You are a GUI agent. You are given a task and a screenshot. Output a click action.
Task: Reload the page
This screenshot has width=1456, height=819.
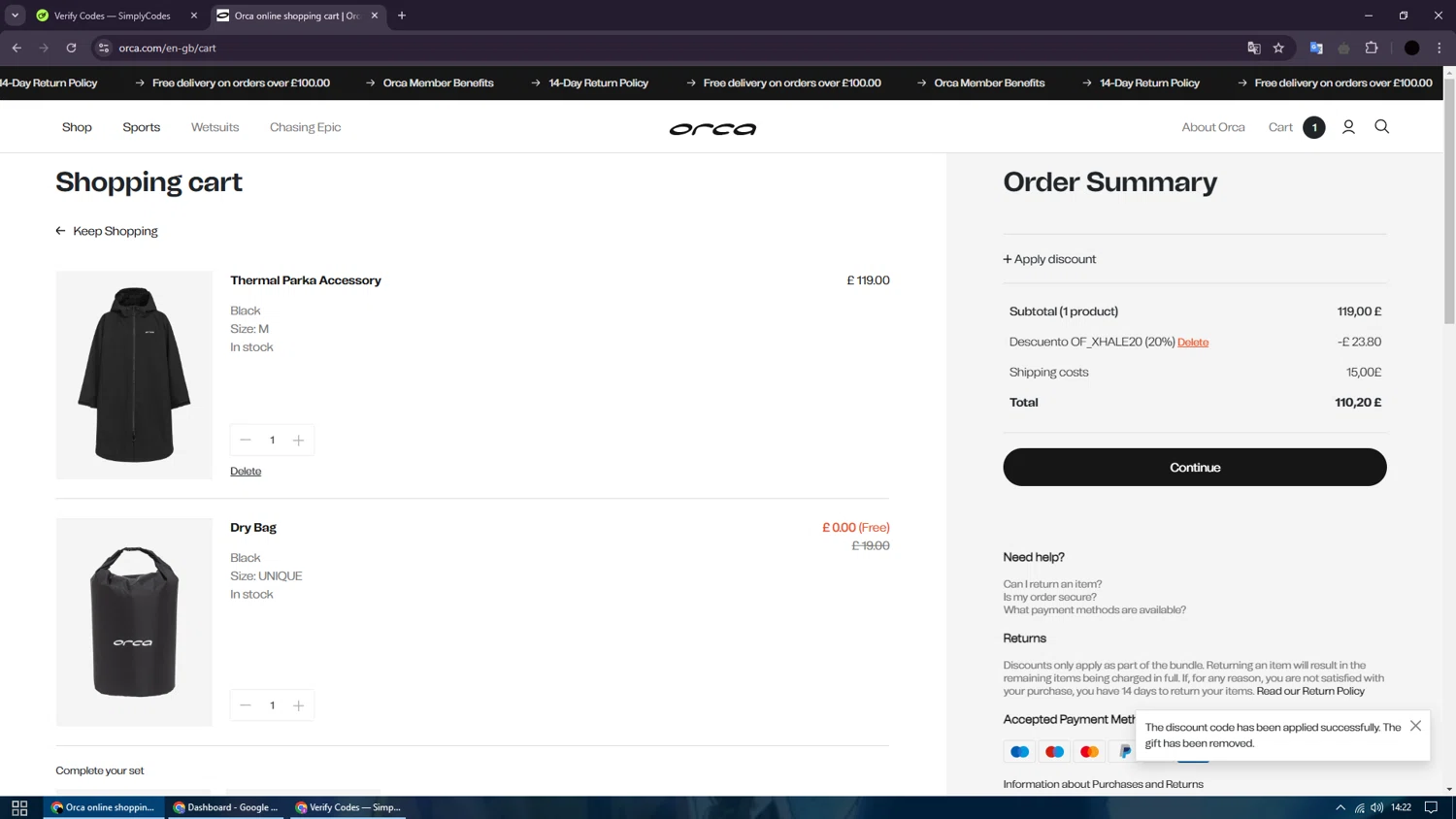coord(71,48)
